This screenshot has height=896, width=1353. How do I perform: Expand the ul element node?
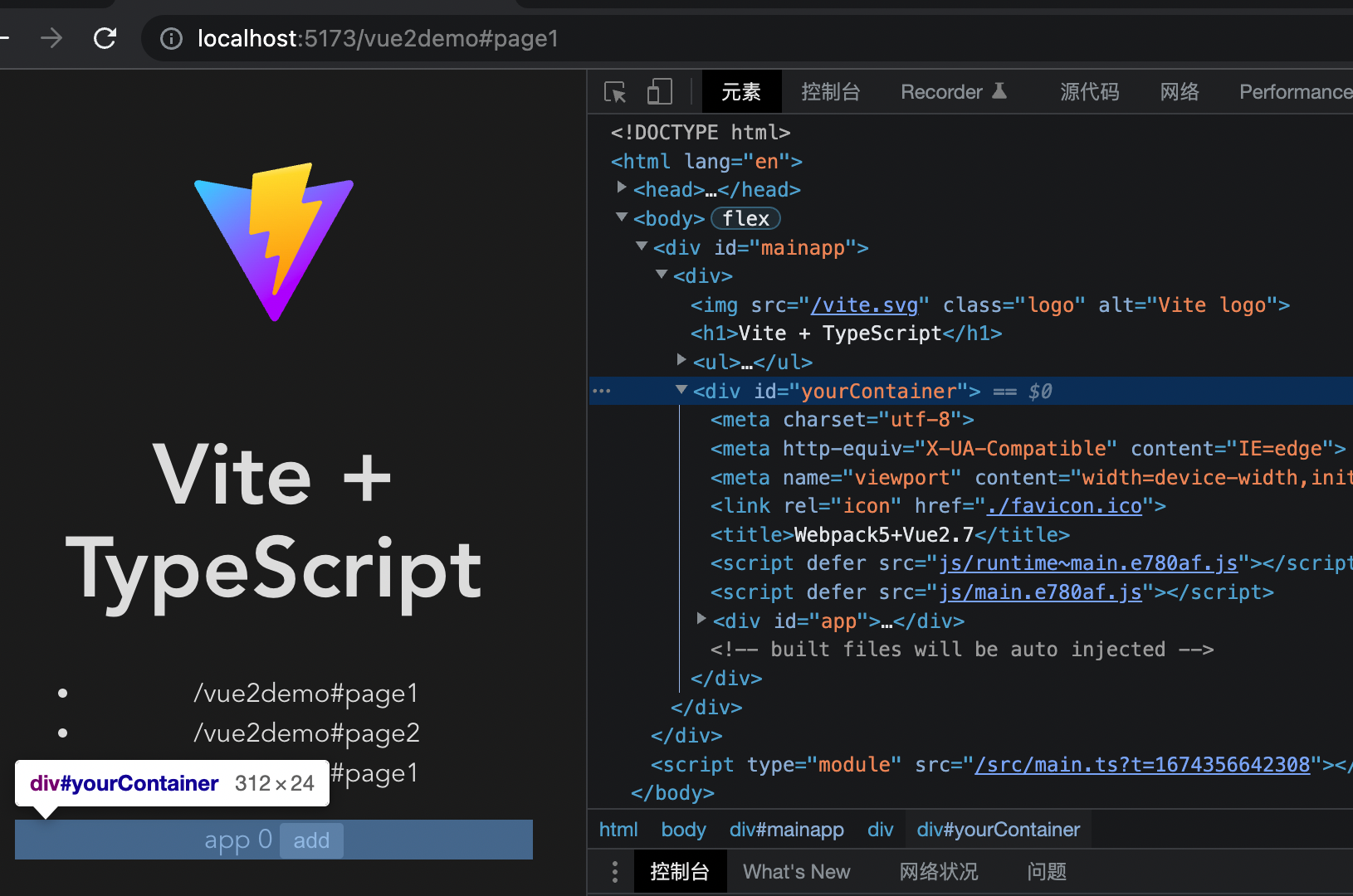tap(681, 359)
